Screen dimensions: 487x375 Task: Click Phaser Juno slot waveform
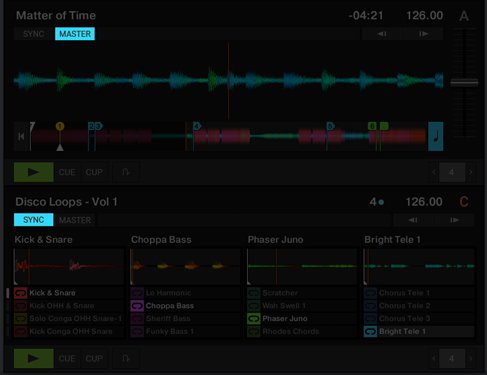point(302,266)
